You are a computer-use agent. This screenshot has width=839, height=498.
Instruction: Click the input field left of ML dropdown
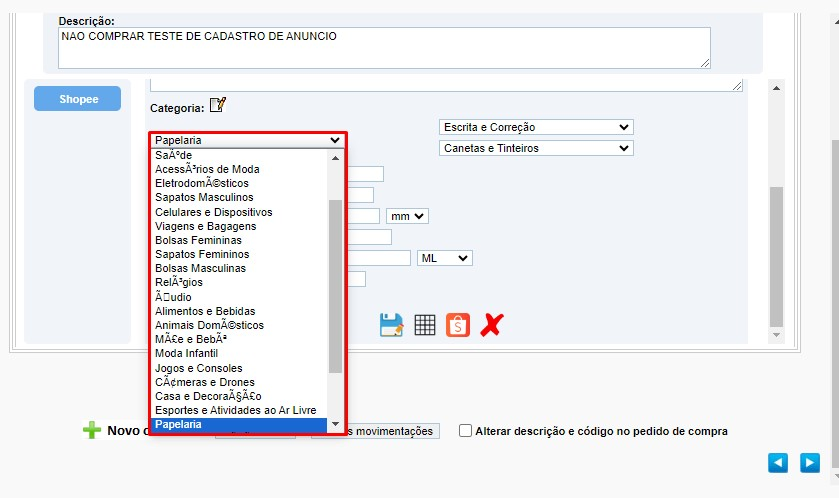coord(379,258)
